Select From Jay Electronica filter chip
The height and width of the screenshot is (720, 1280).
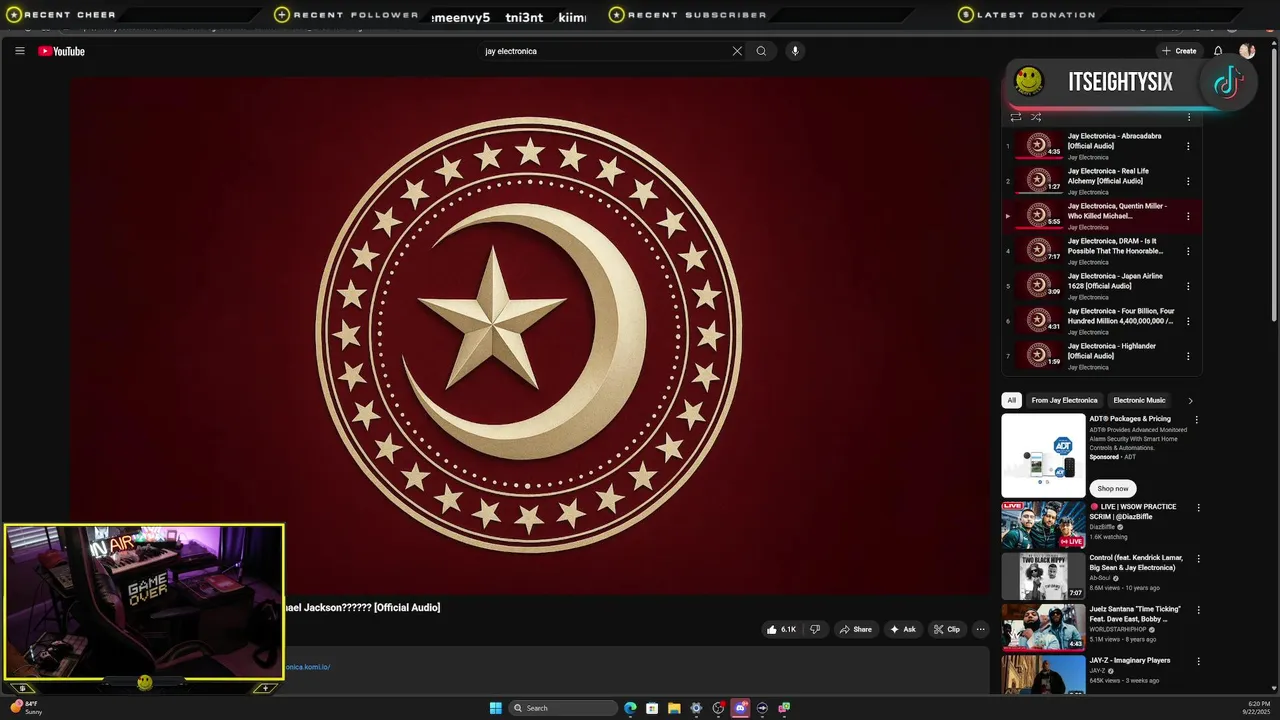[x=1064, y=400]
